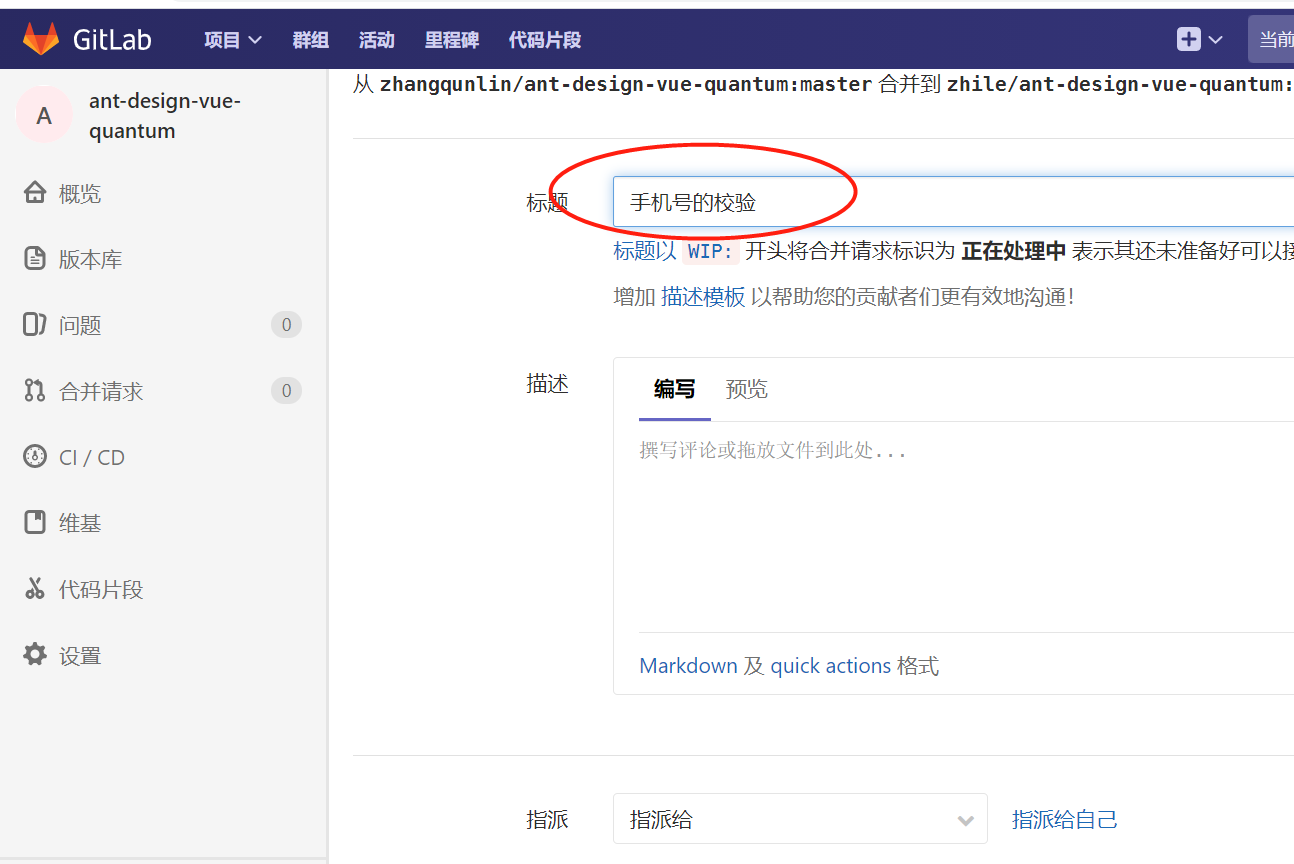Click the plus new-item icon

coord(1188,39)
